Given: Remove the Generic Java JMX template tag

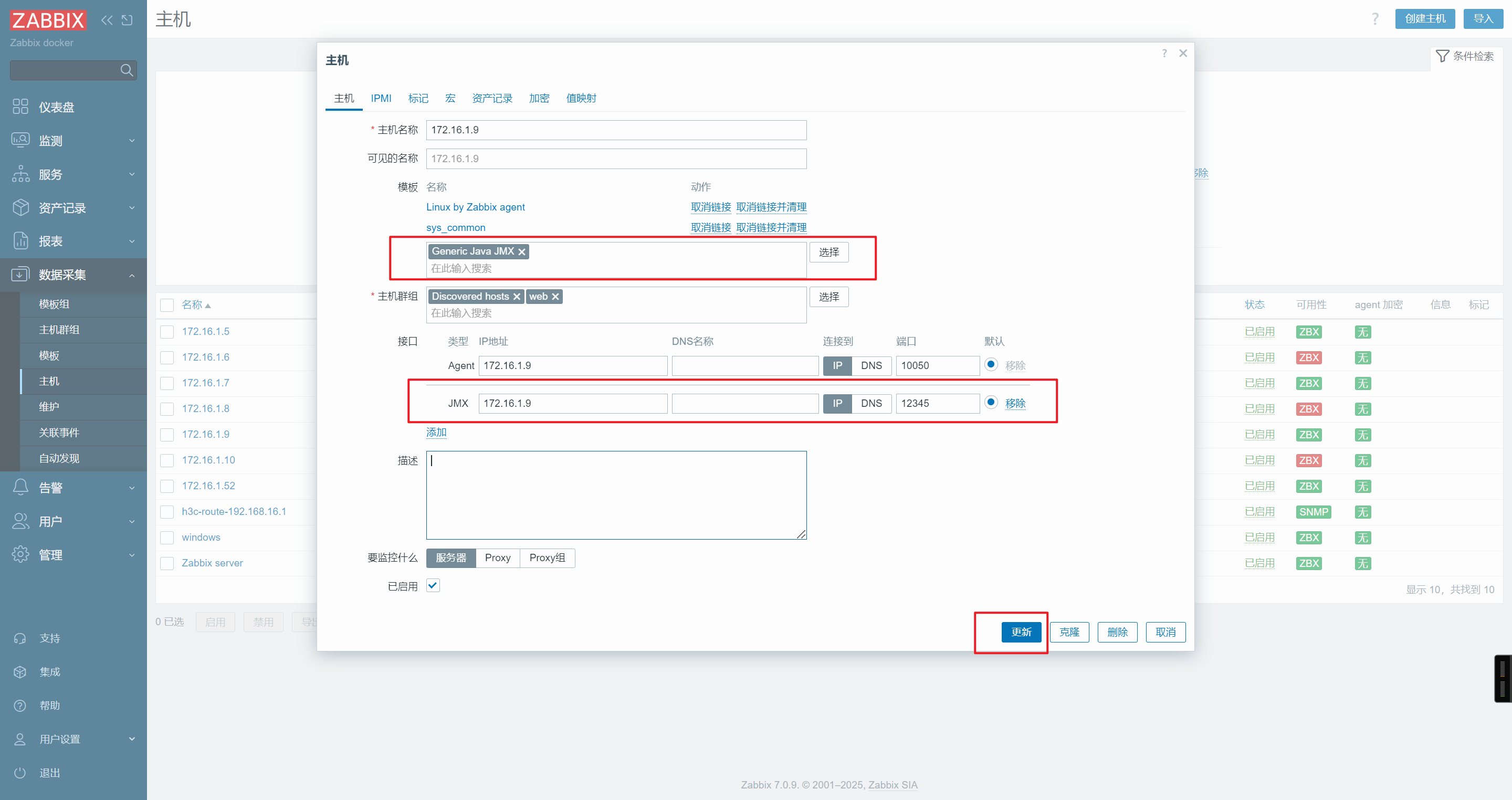Looking at the screenshot, I should [521, 252].
